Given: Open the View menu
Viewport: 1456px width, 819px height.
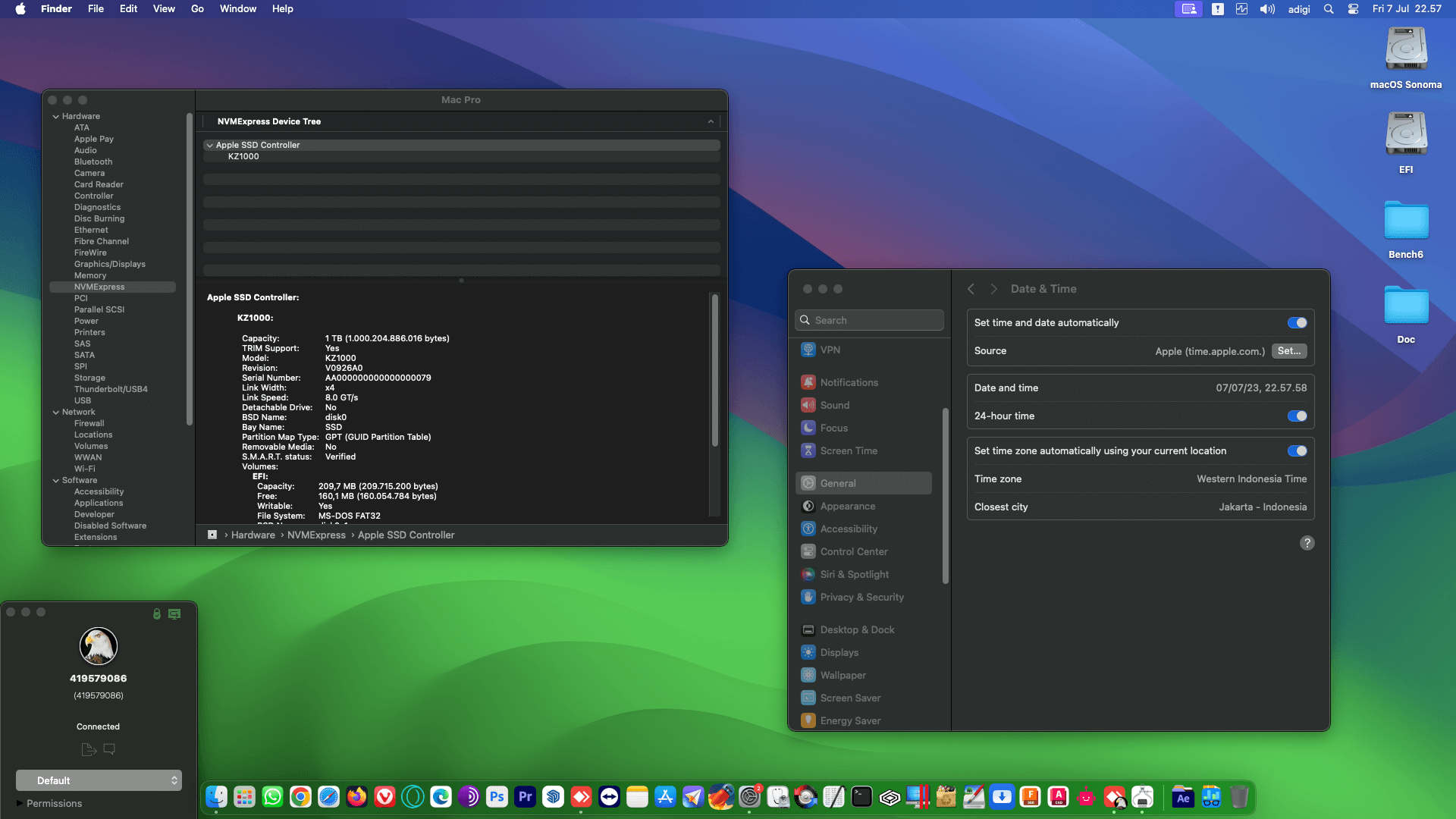Looking at the screenshot, I should click(164, 9).
